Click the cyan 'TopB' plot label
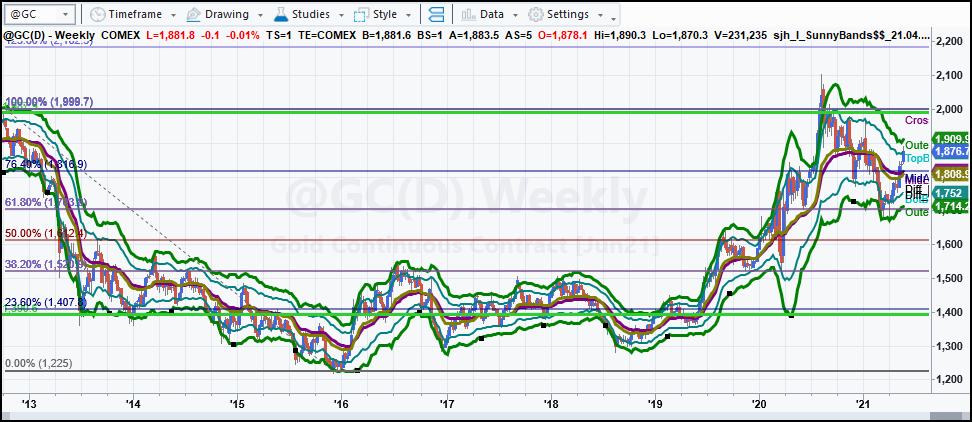The width and height of the screenshot is (972, 422). 917,158
